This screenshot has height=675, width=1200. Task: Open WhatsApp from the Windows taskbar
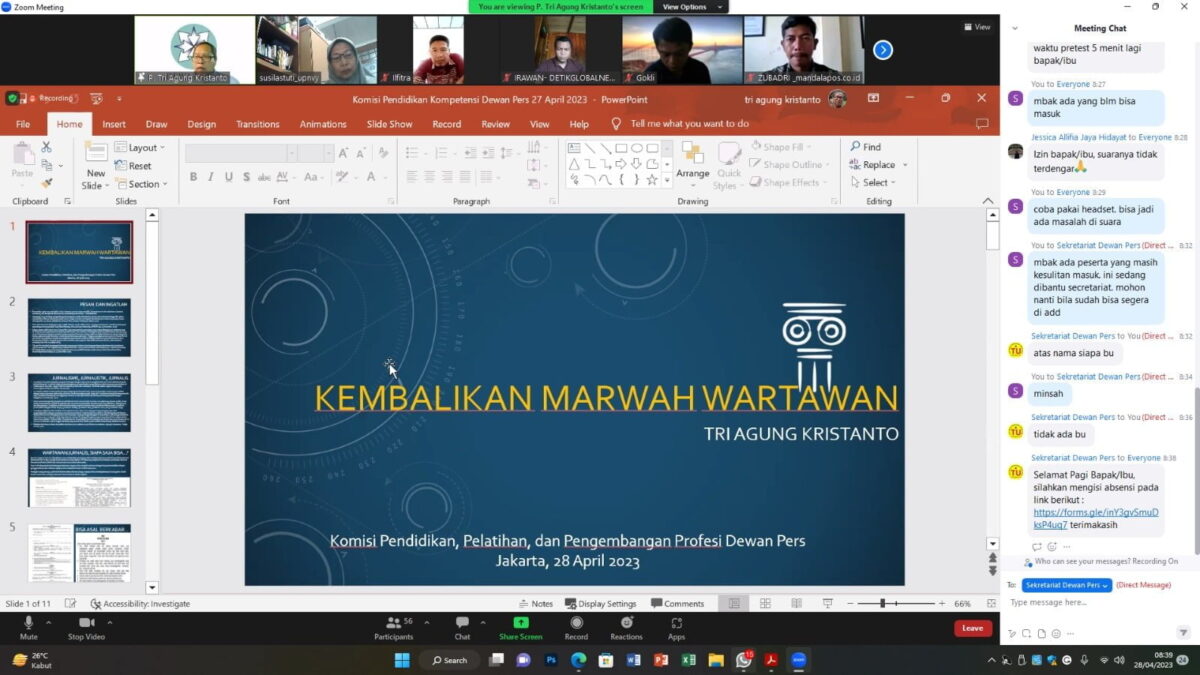744,660
